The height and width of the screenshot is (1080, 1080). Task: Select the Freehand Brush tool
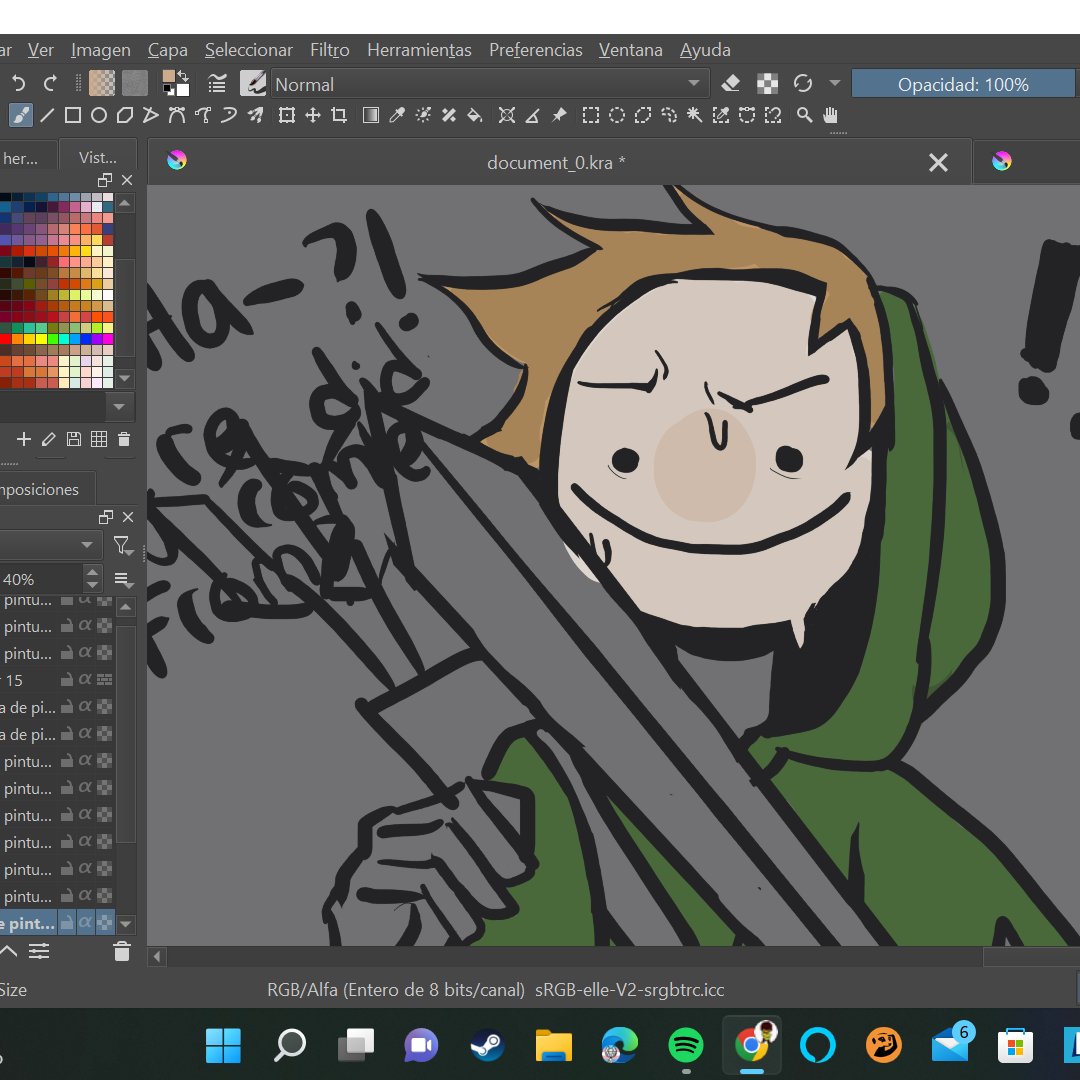(20, 115)
